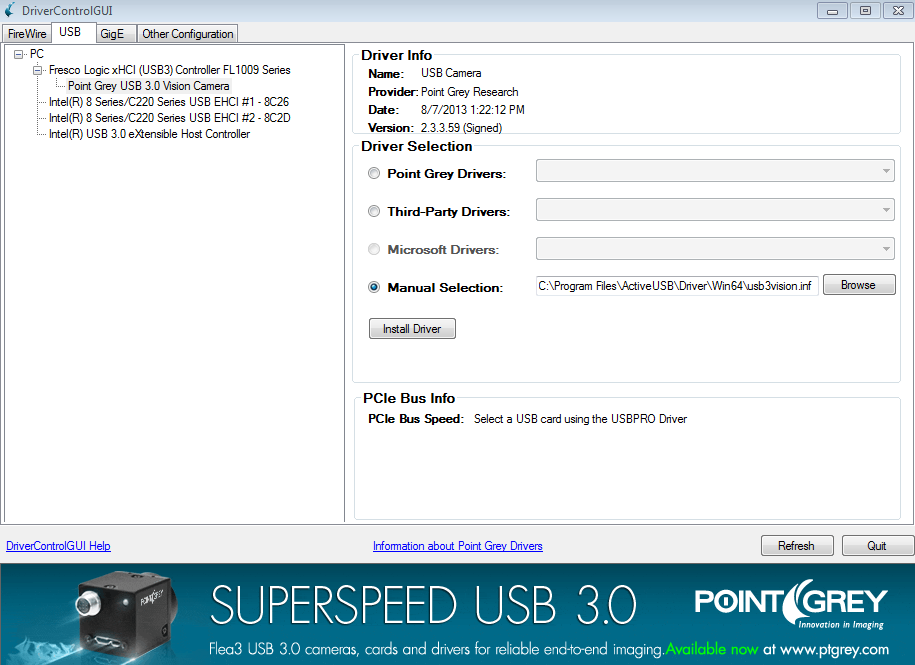This screenshot has height=665, width=915.
Task: Click the Install Driver button
Action: [x=412, y=329]
